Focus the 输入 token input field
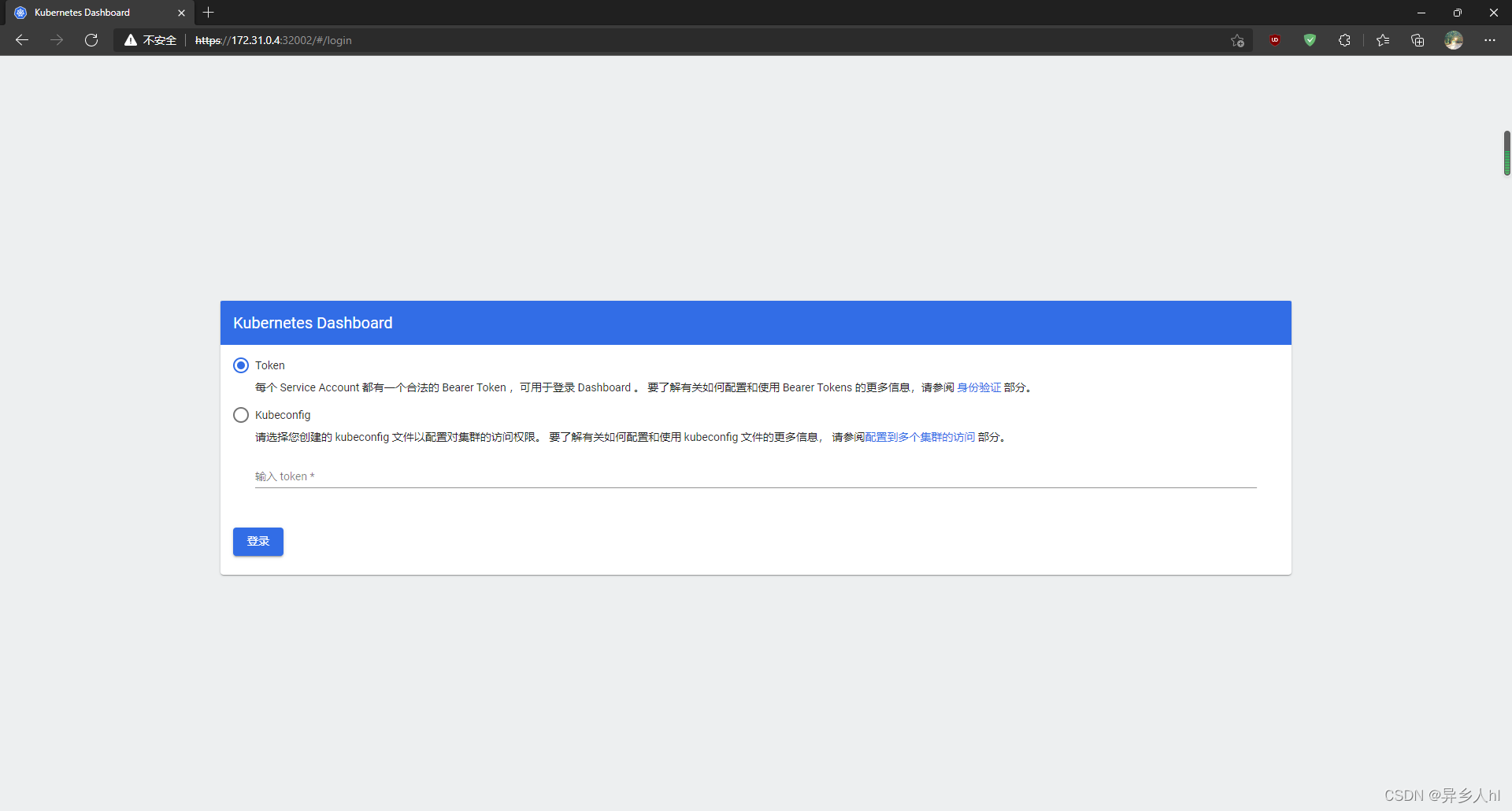The width and height of the screenshot is (1512, 811). pyautogui.click(x=756, y=476)
